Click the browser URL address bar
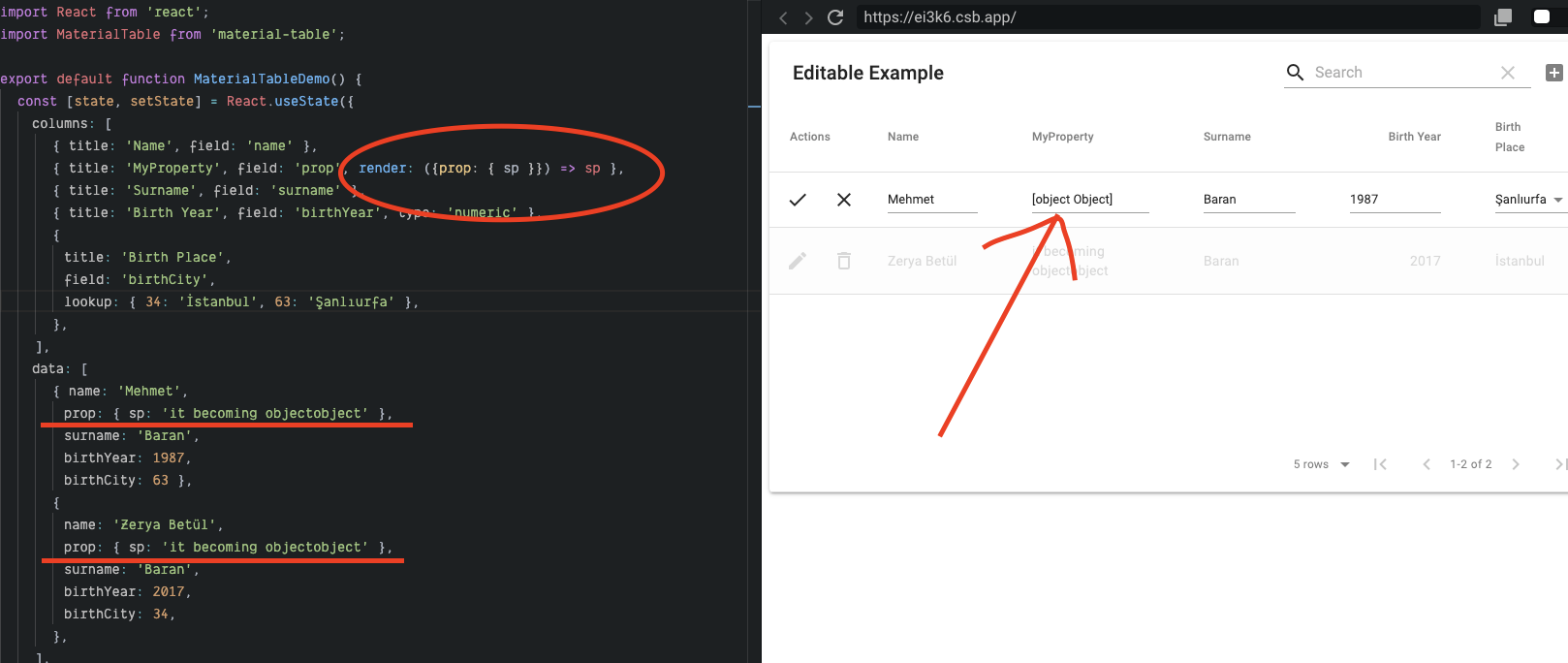 (x=1167, y=17)
